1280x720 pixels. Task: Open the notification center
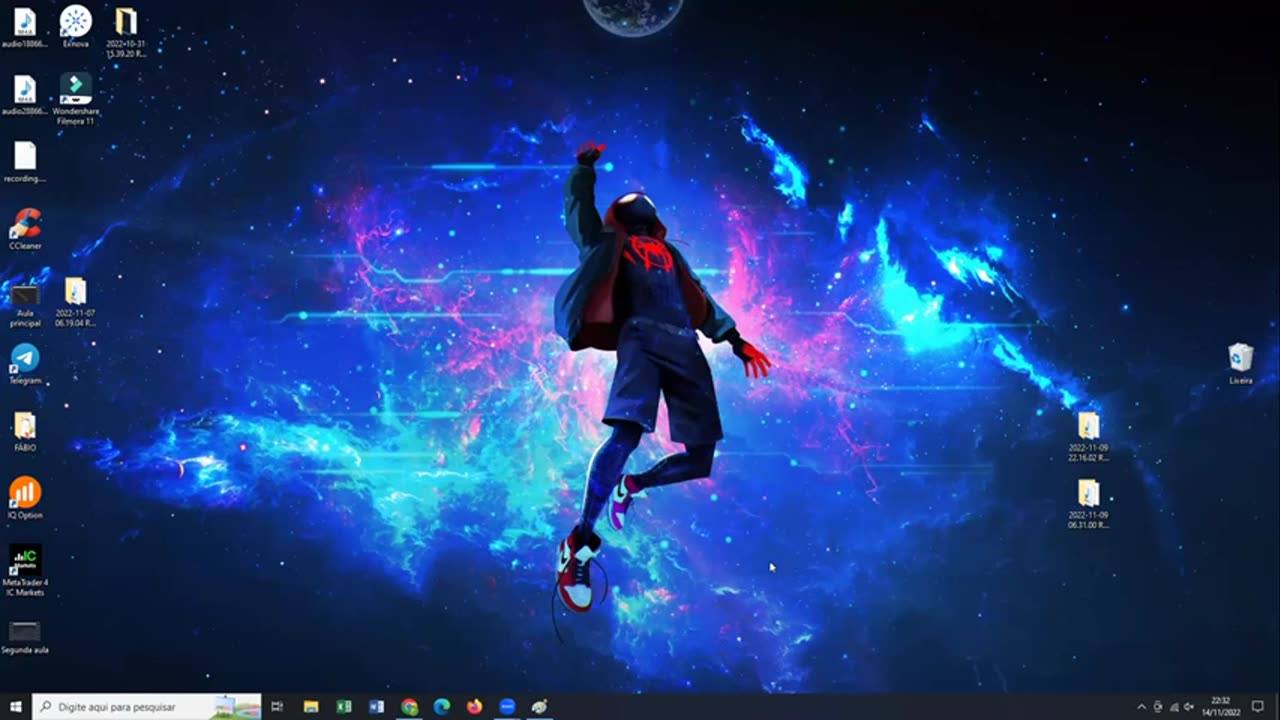1258,707
